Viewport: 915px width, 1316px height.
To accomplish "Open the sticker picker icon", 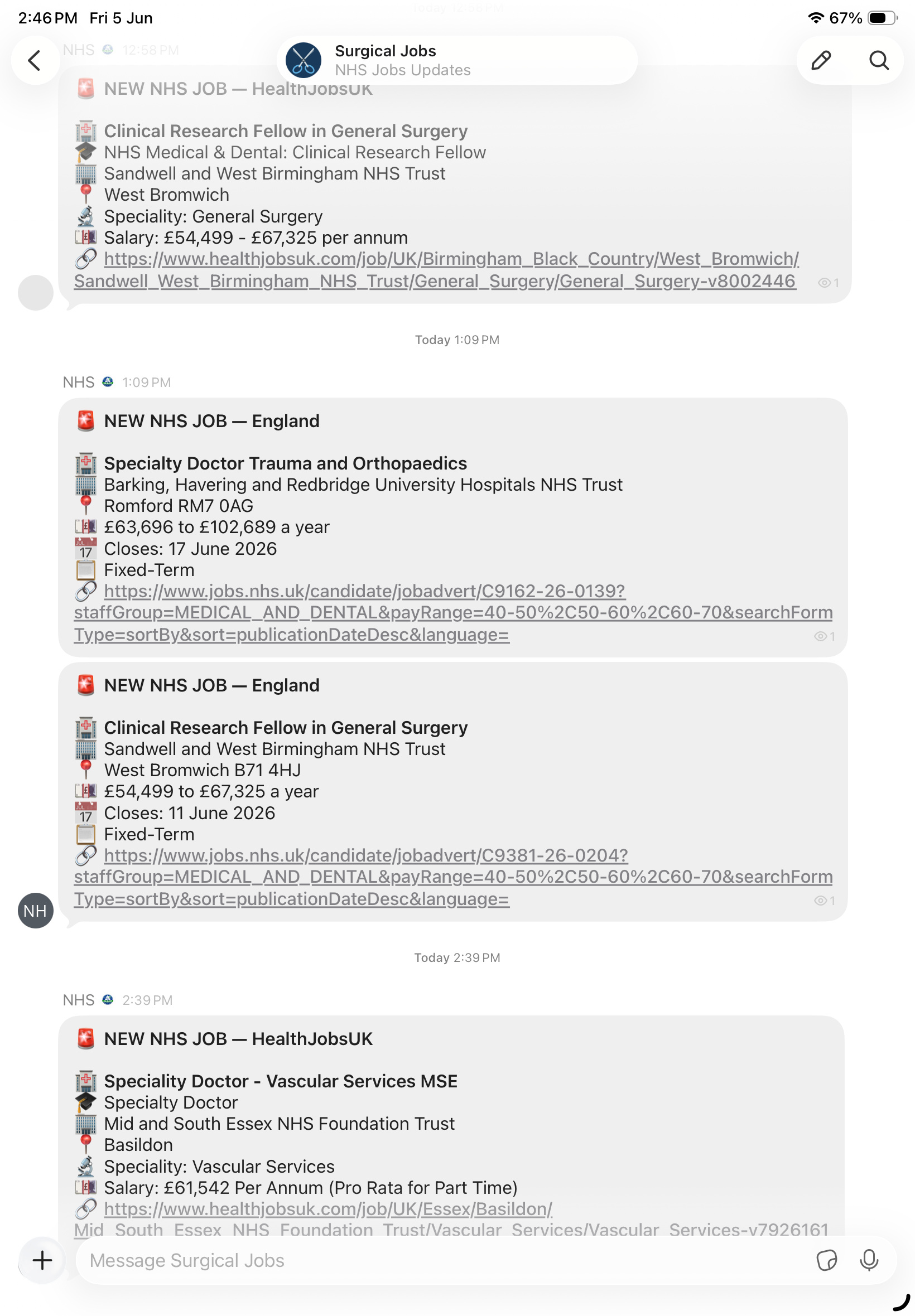I will click(x=826, y=1260).
